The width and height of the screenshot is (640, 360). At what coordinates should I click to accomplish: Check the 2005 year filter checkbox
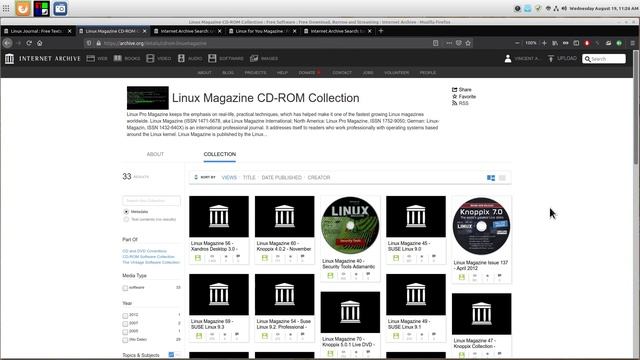point(125,332)
